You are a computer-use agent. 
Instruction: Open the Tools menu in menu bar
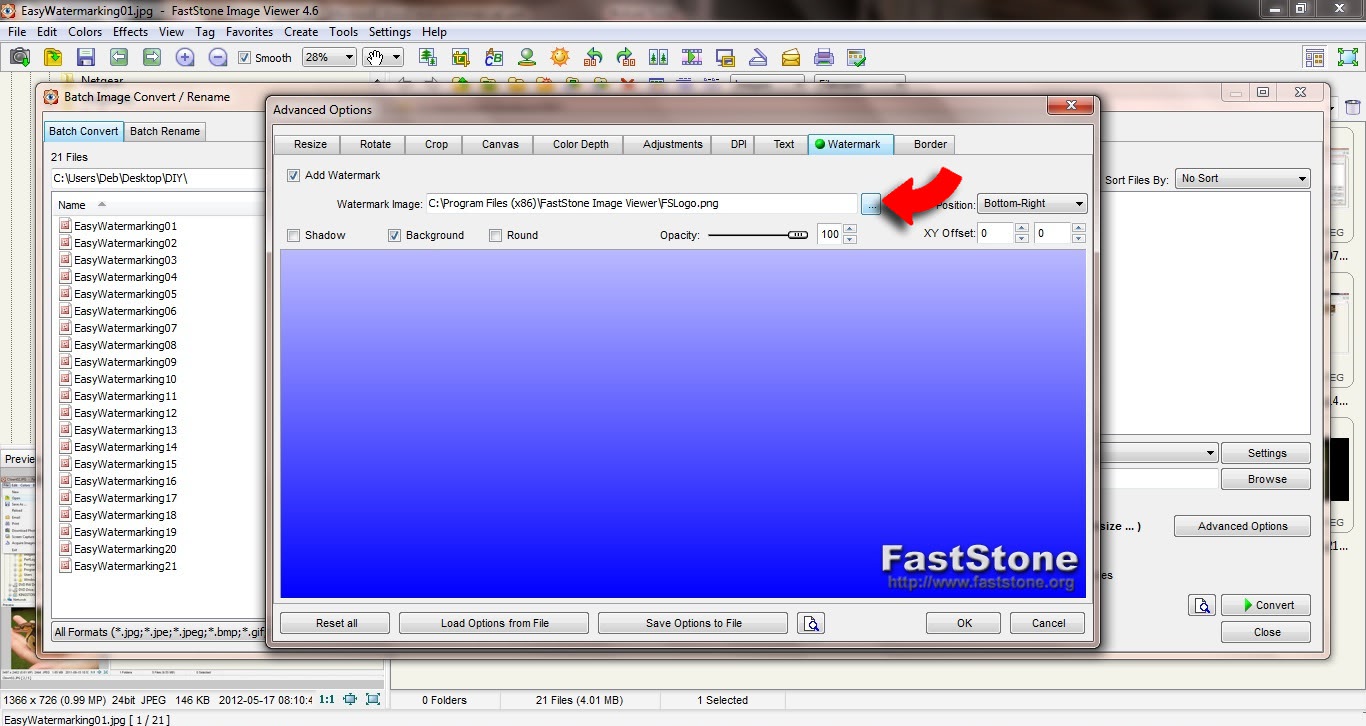343,32
